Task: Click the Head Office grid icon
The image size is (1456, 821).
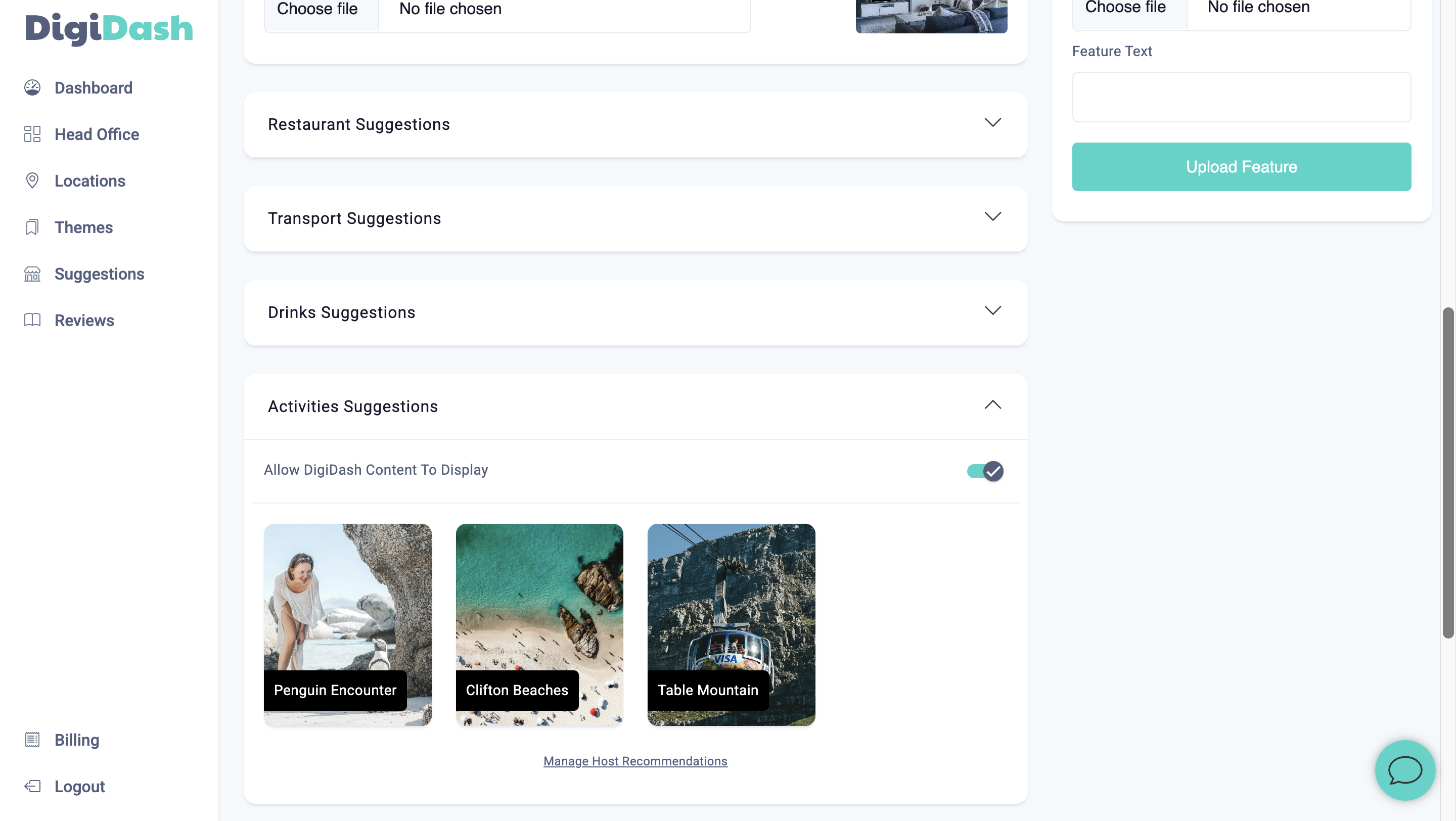Action: pos(32,134)
